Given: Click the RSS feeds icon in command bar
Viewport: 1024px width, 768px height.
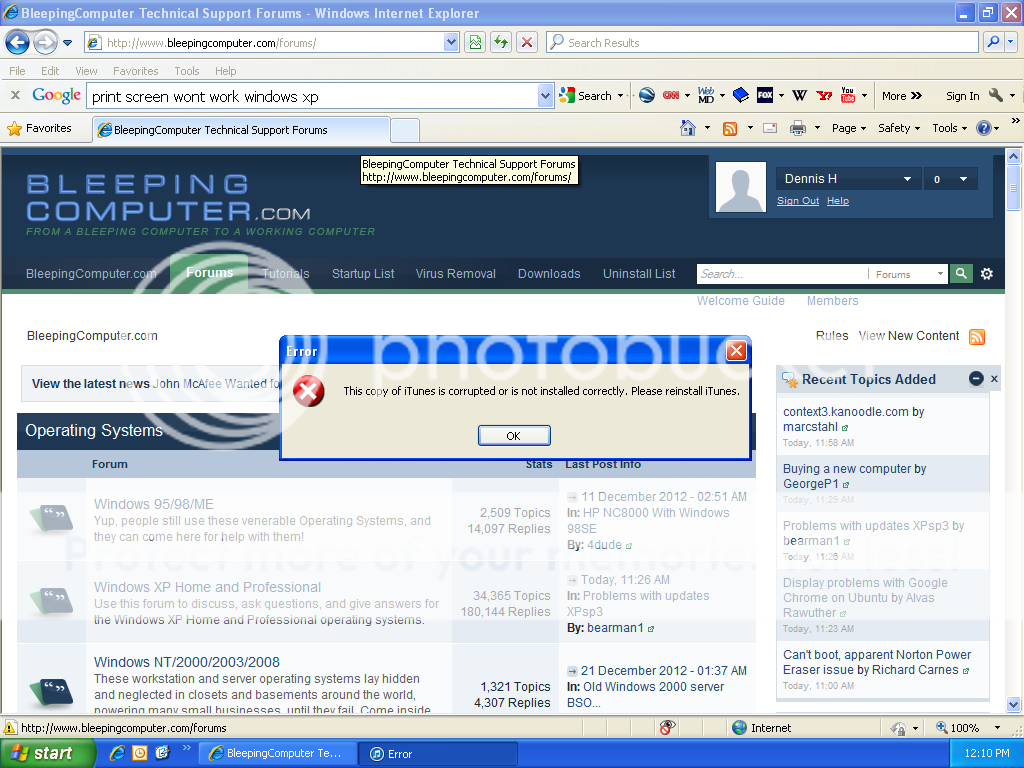Looking at the screenshot, I should click(x=730, y=128).
